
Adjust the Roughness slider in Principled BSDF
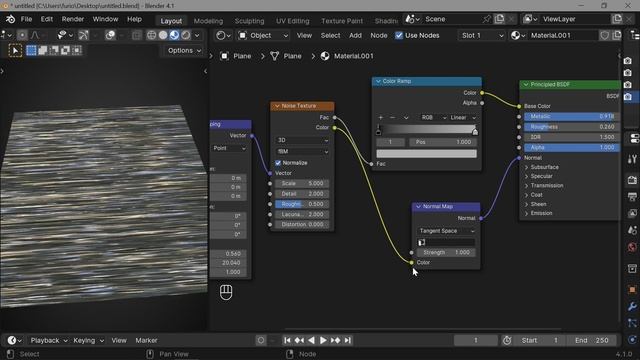pyautogui.click(x=572, y=127)
